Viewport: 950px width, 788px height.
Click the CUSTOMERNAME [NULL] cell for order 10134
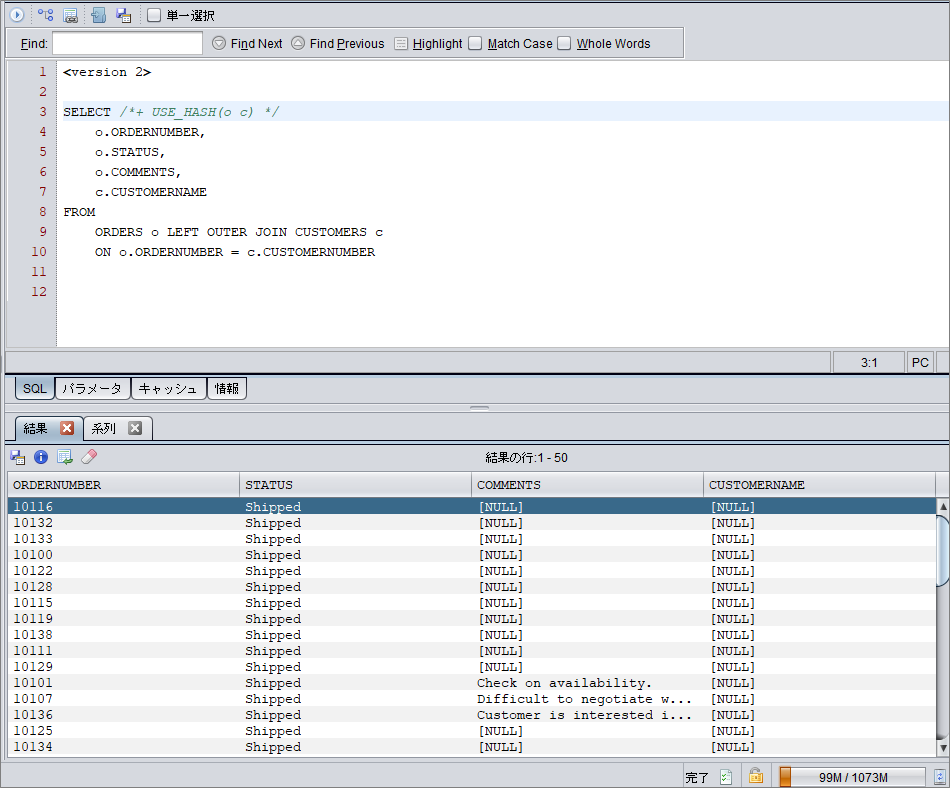819,747
